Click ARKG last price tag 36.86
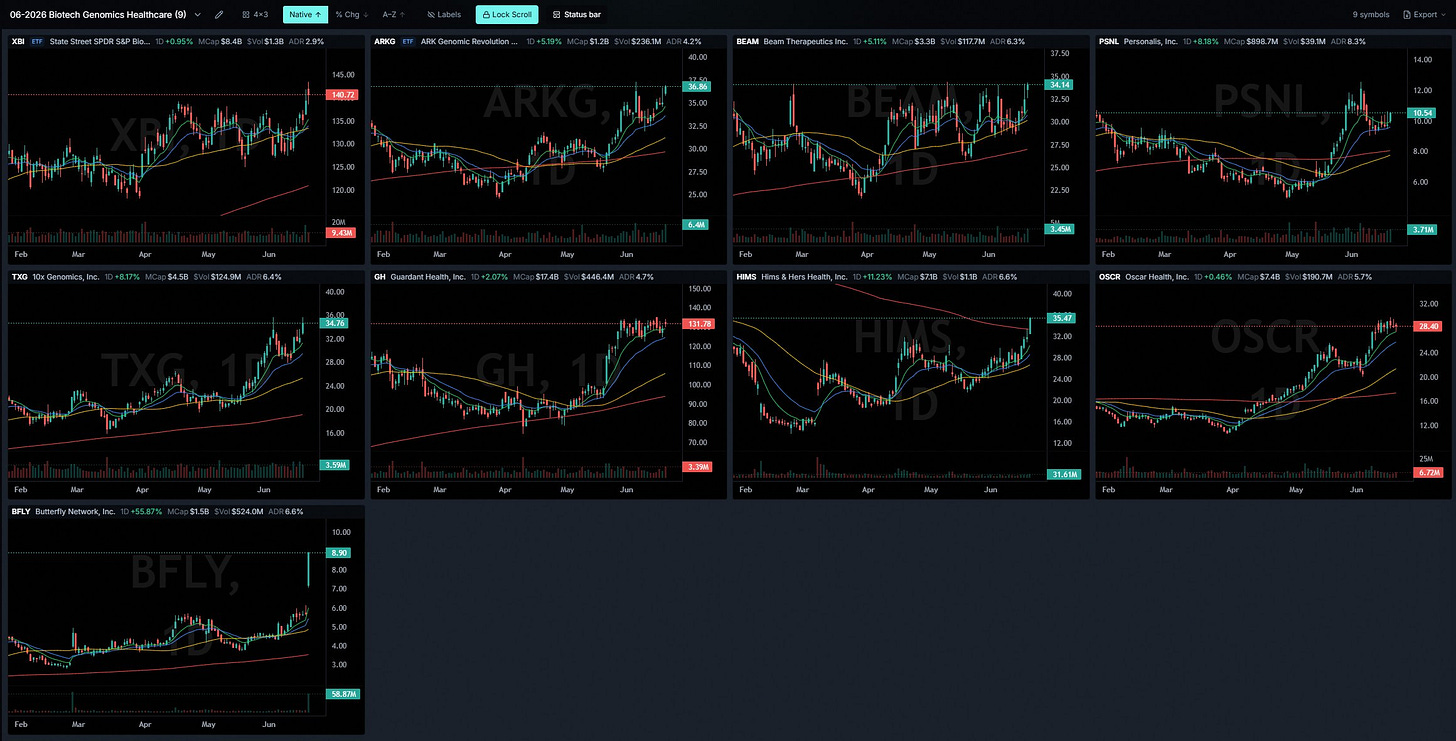This screenshot has width=1456, height=741. click(699, 87)
